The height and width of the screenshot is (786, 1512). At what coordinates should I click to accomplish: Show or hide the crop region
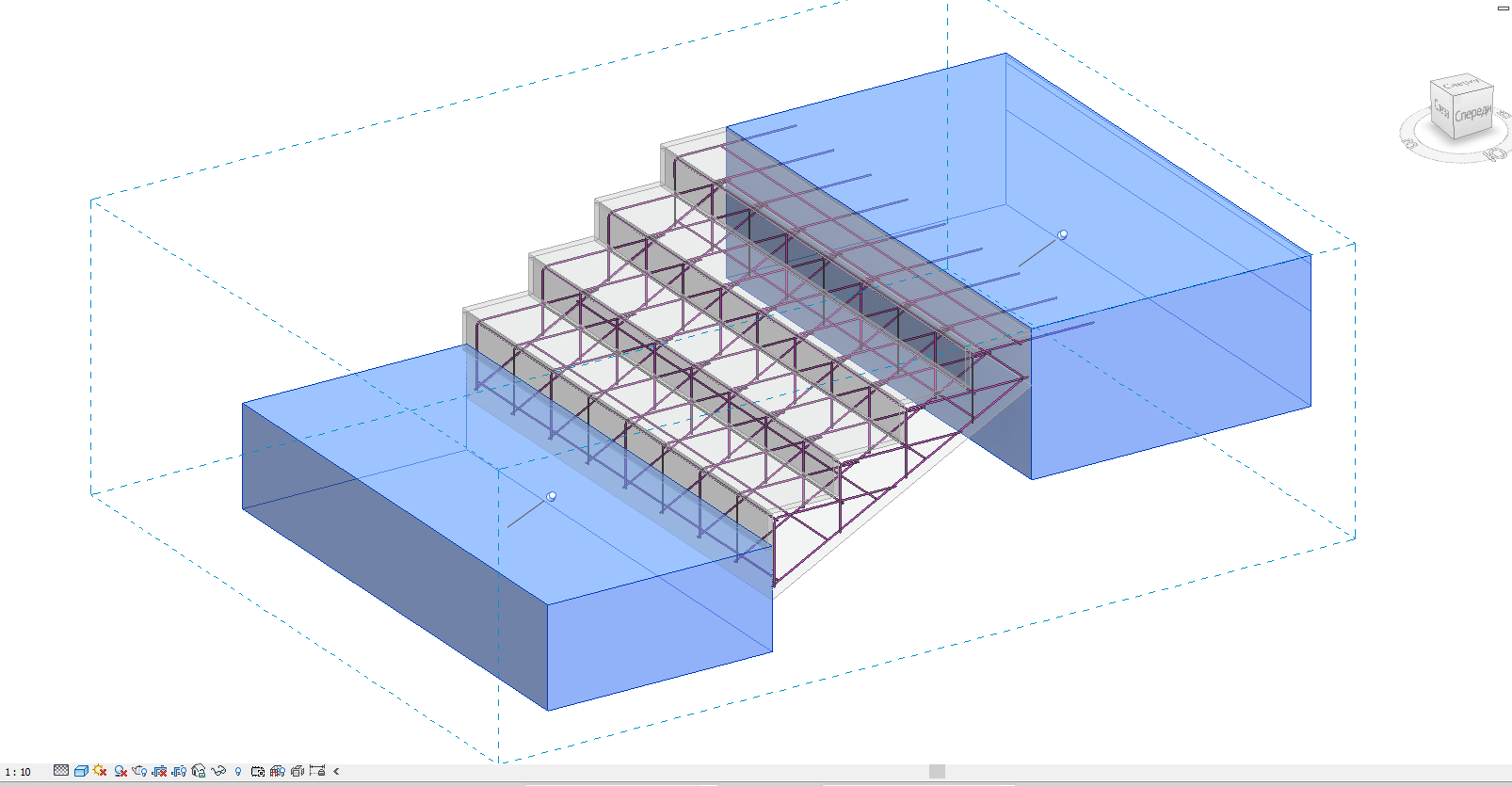(x=179, y=771)
